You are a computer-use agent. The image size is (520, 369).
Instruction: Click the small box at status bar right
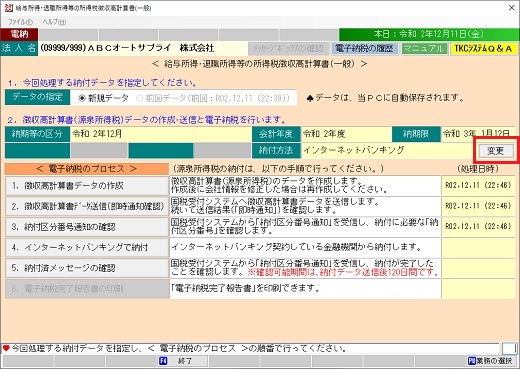pos(509,349)
